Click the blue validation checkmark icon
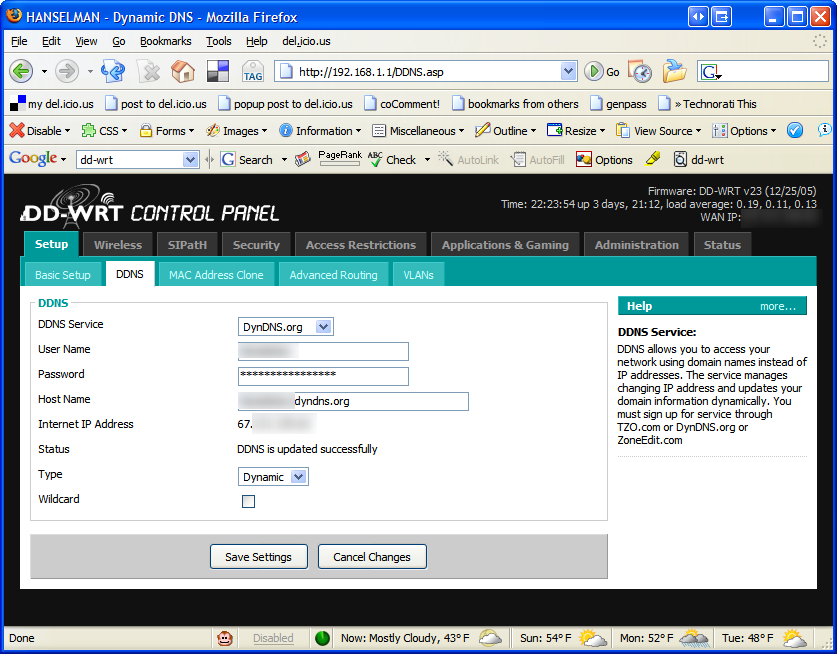The height and width of the screenshot is (654, 837). tap(795, 130)
